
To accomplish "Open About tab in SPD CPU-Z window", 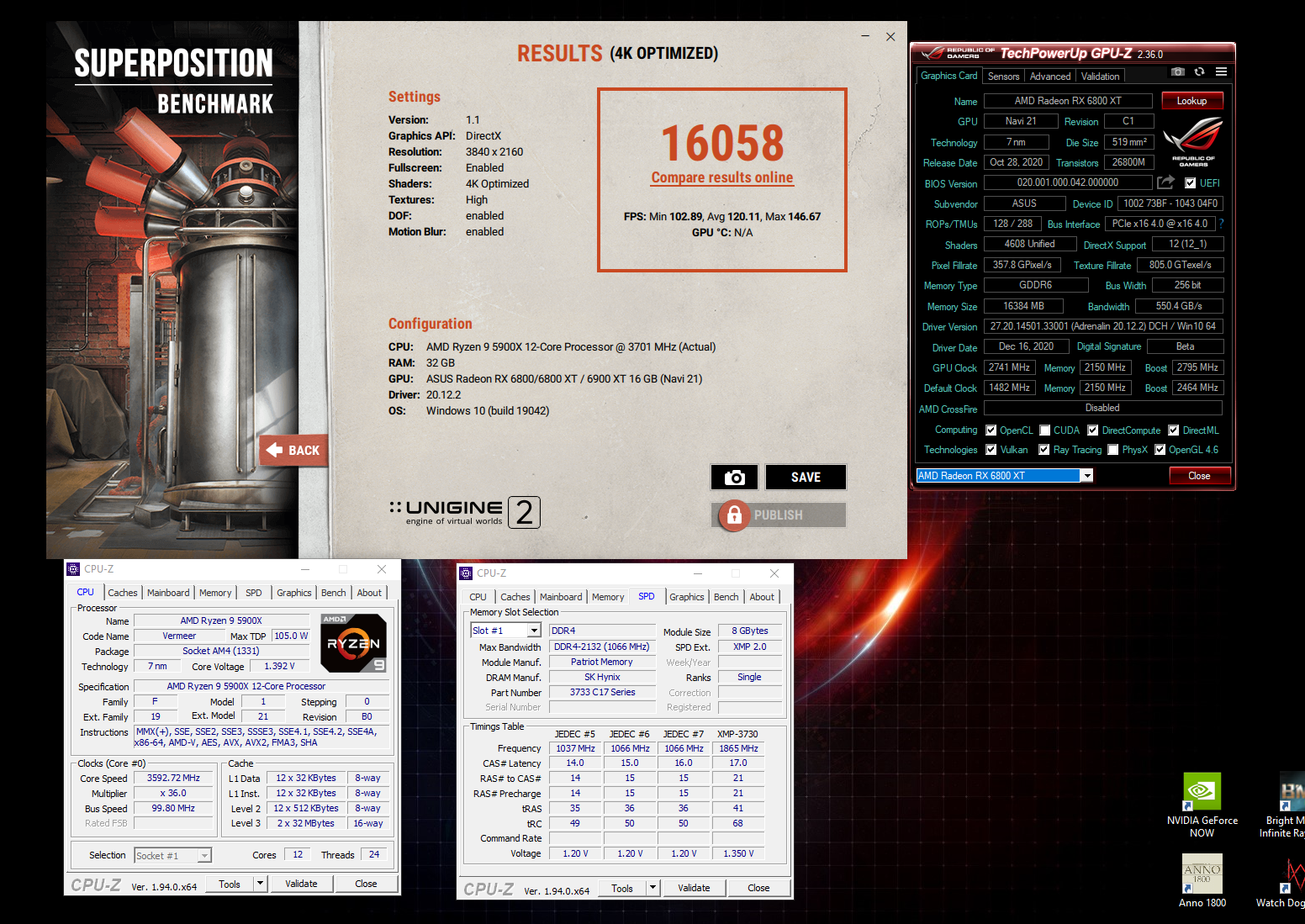I will coord(762,597).
